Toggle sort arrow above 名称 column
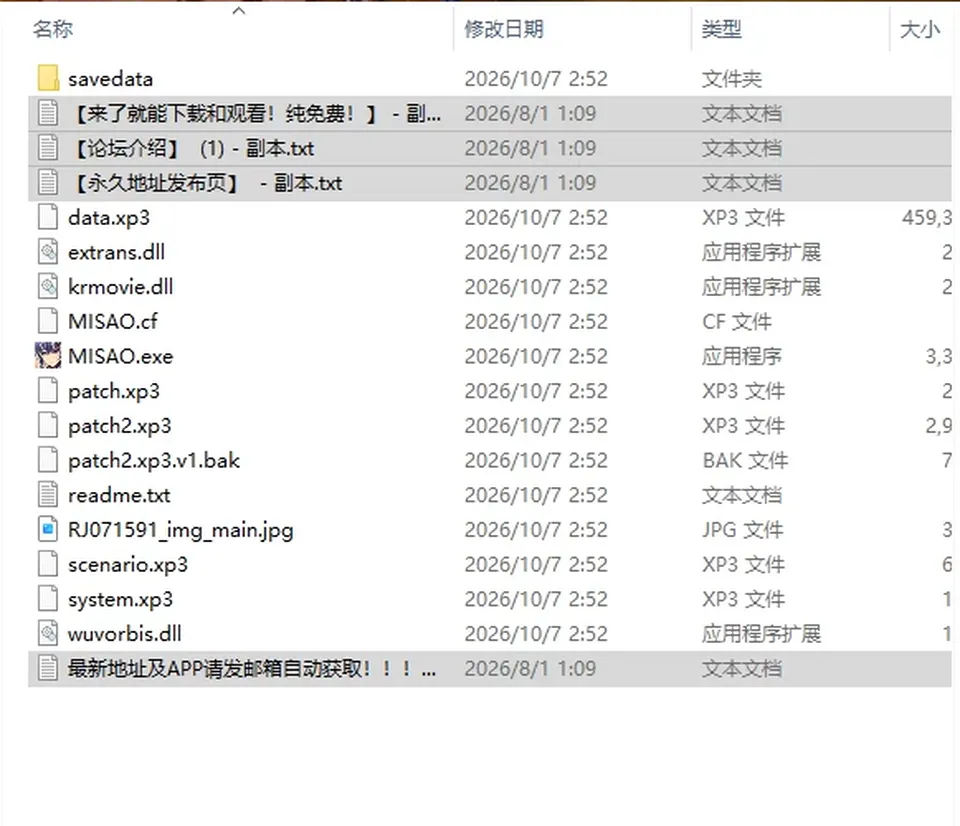This screenshot has width=960, height=826. tap(239, 10)
